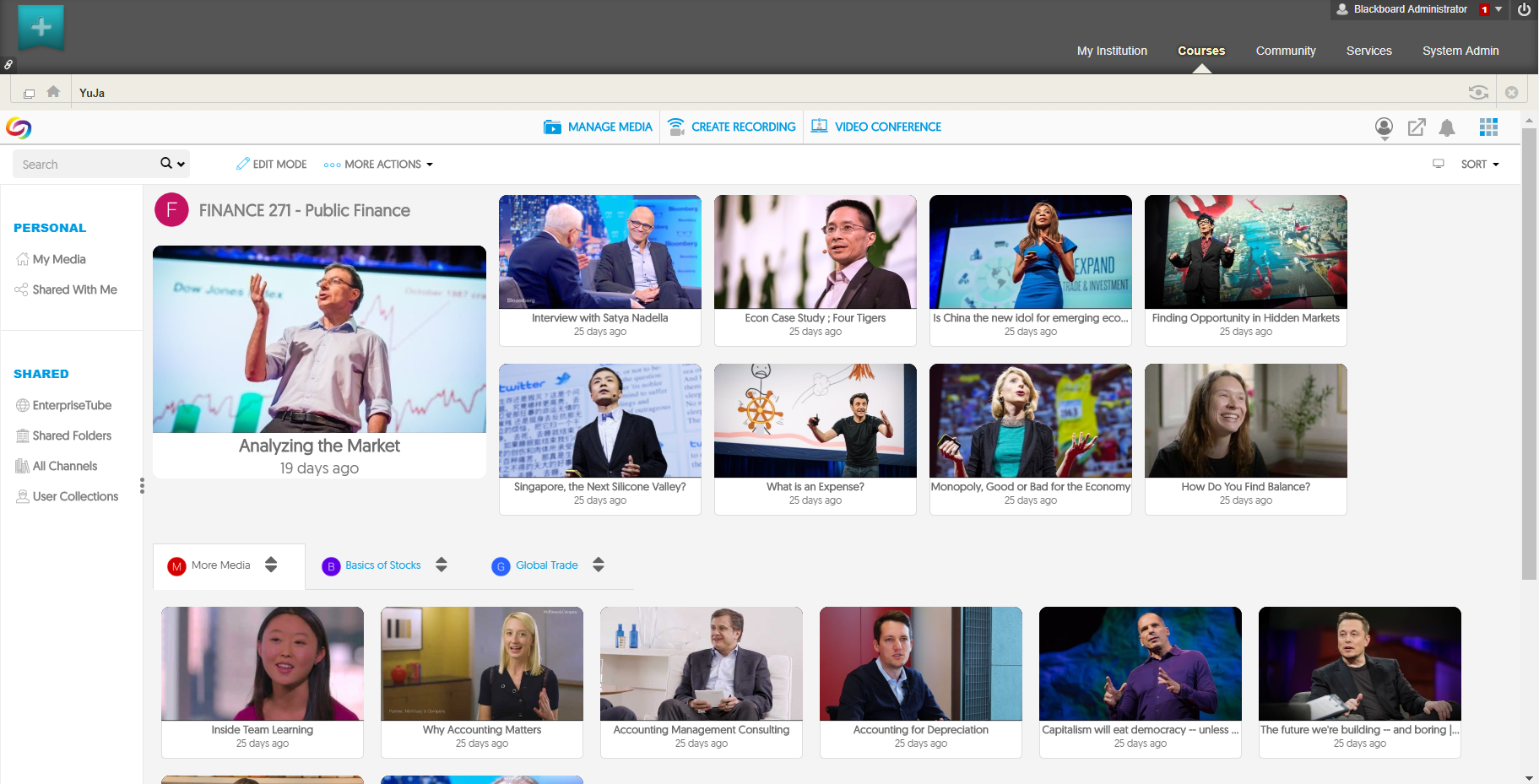
Task: Click the gray circle x icon in breadcrumb bar
Action: click(1512, 93)
